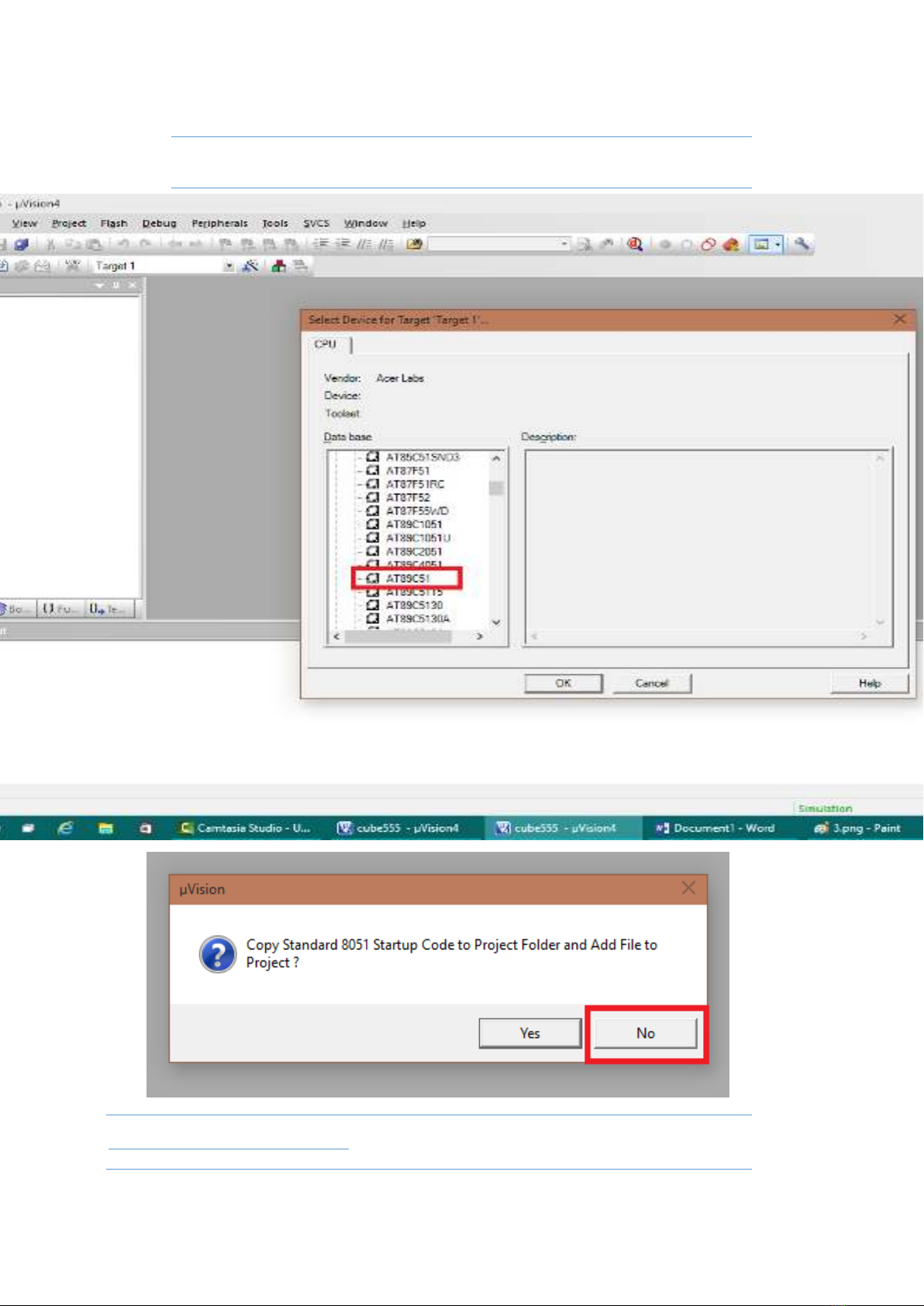Open the Task View taskbar icon
The height and width of the screenshot is (1306, 924).
(x=28, y=828)
